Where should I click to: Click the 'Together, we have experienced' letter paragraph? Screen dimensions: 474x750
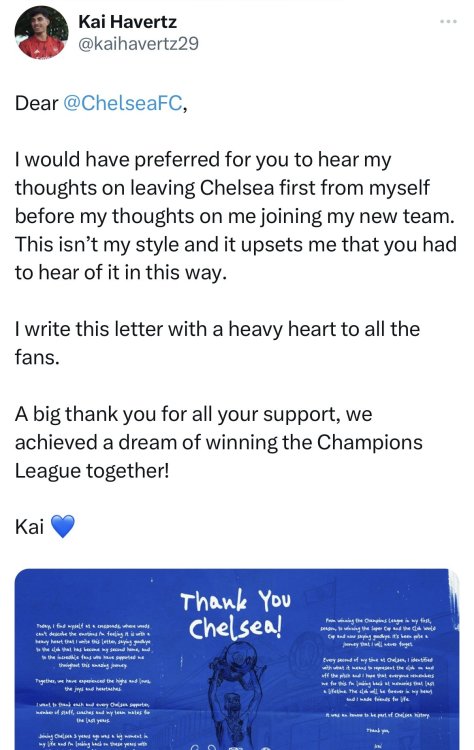coord(93,685)
